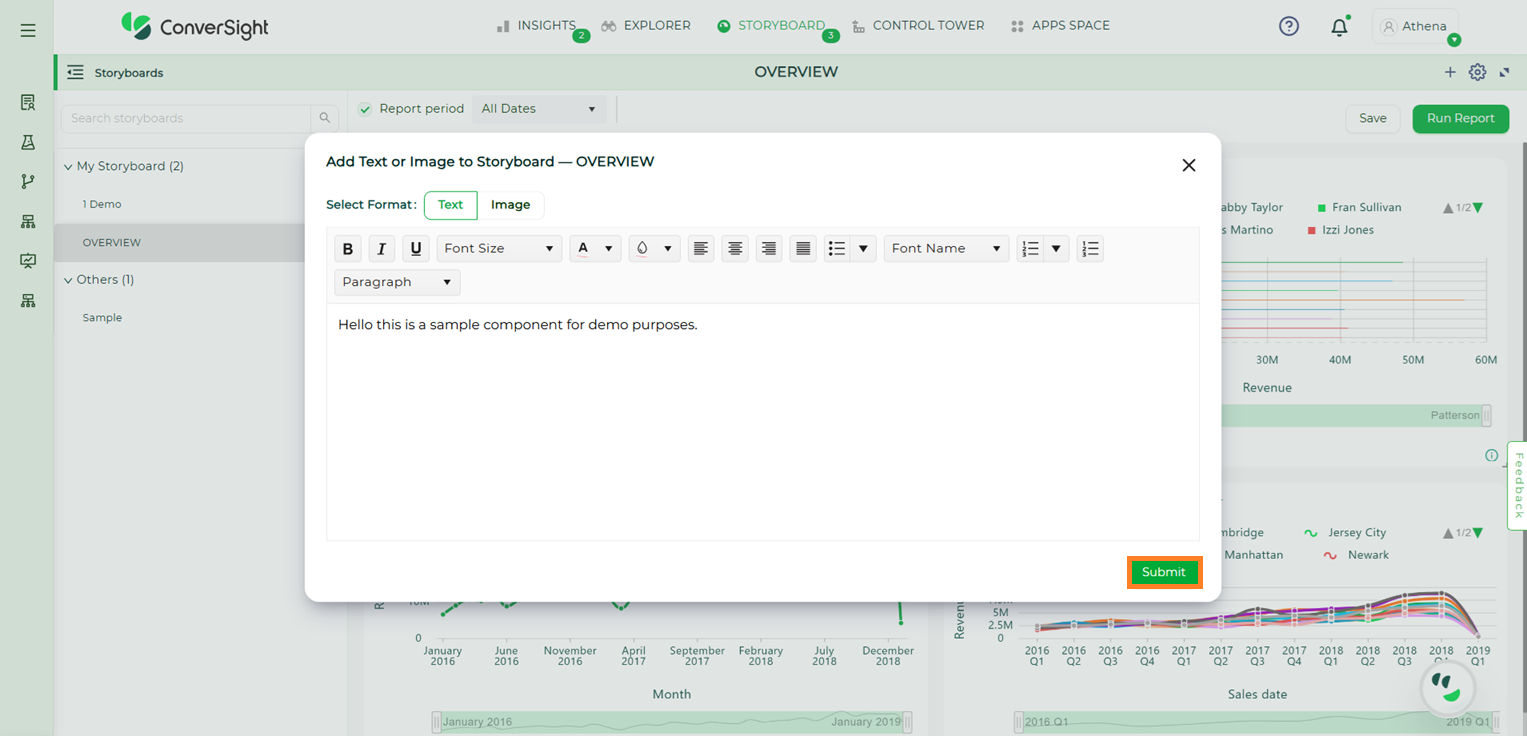This screenshot has width=1527, height=736.
Task: Click the standalone numbered list icon at toolbar end
Action: [x=1090, y=249]
